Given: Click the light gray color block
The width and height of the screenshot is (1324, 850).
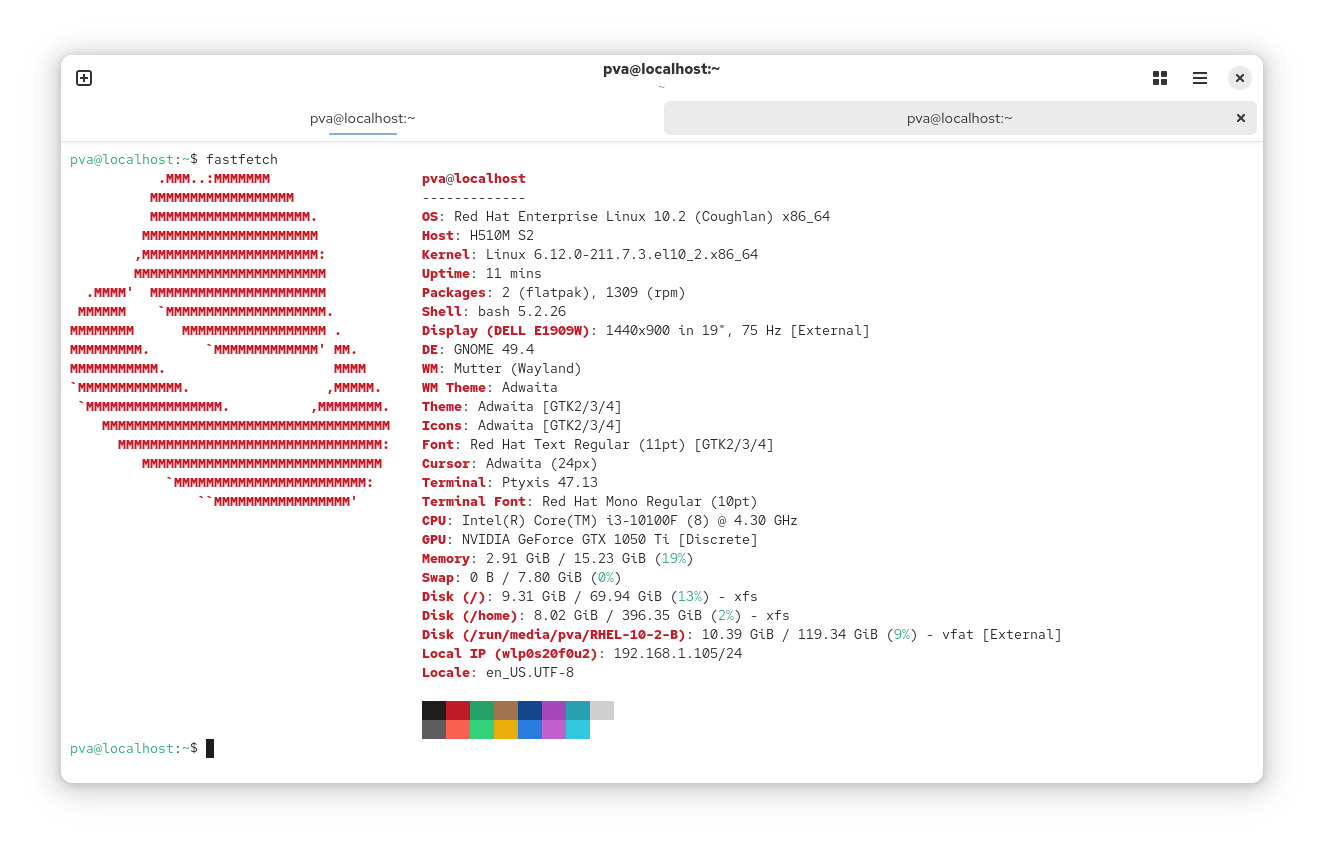Looking at the screenshot, I should (602, 710).
